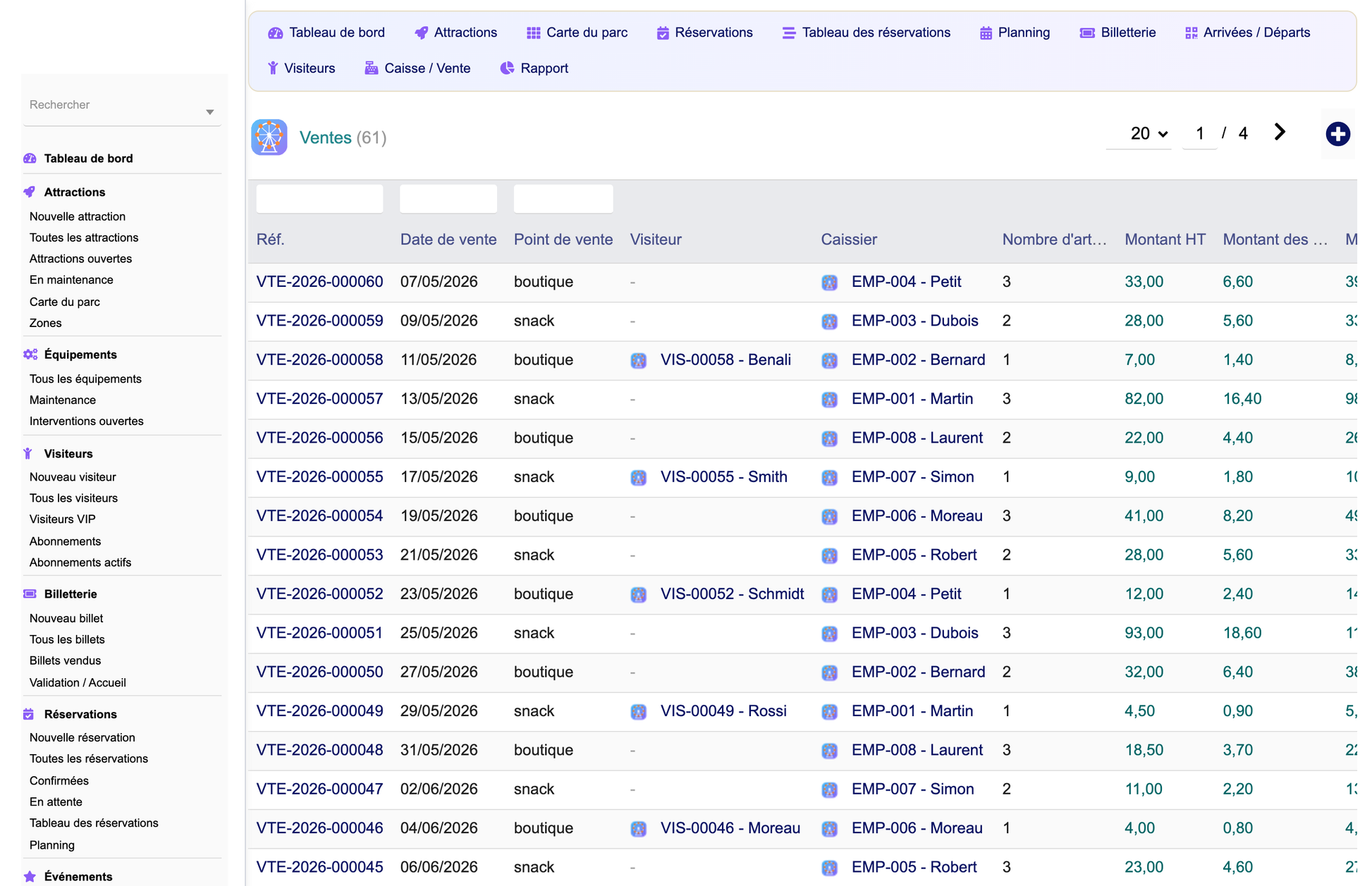Open the Planning tab in top menu

coord(1015,32)
